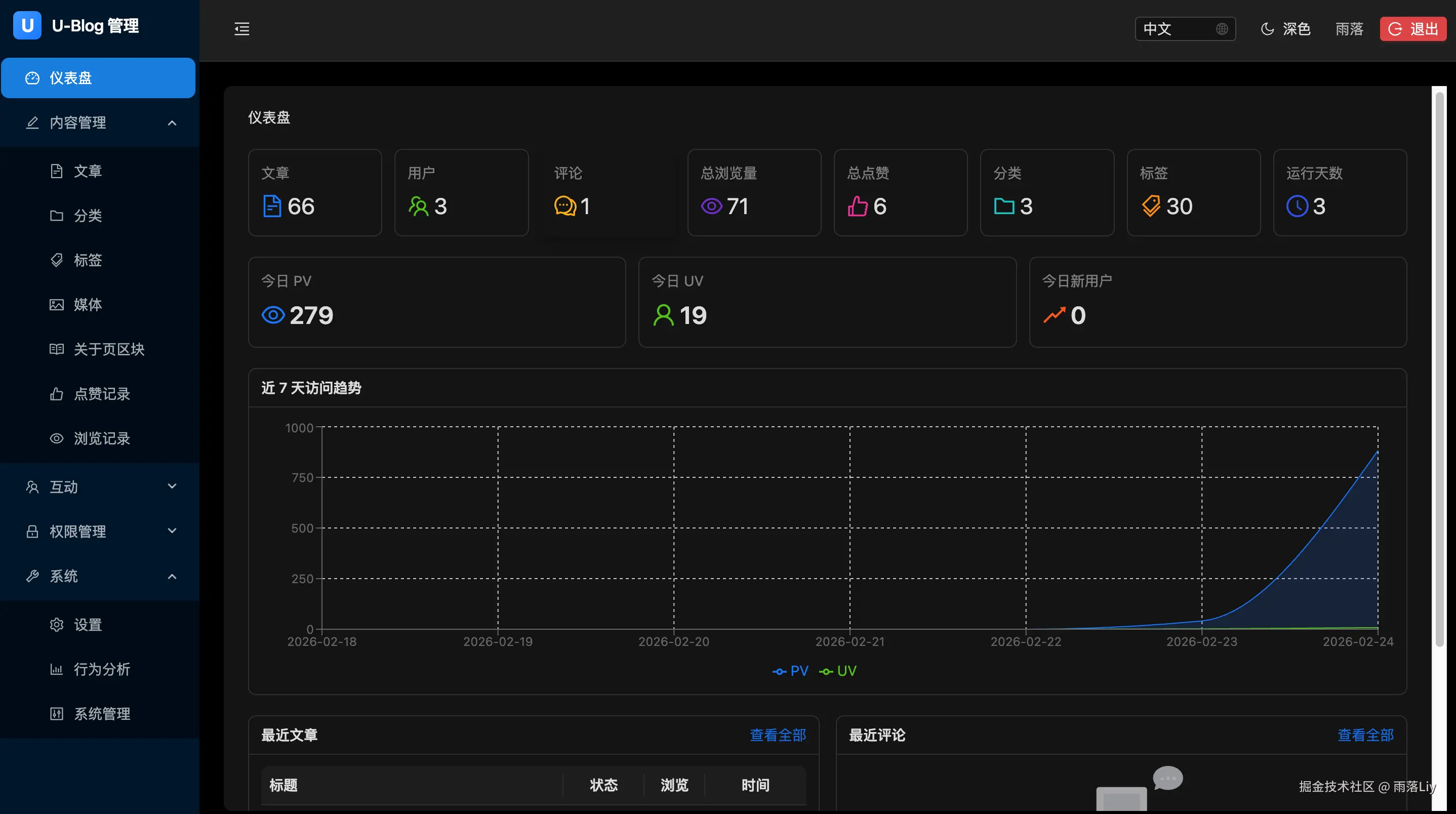Click the sidebar collapse hamburger icon
This screenshot has height=814, width=1456.
242,29
